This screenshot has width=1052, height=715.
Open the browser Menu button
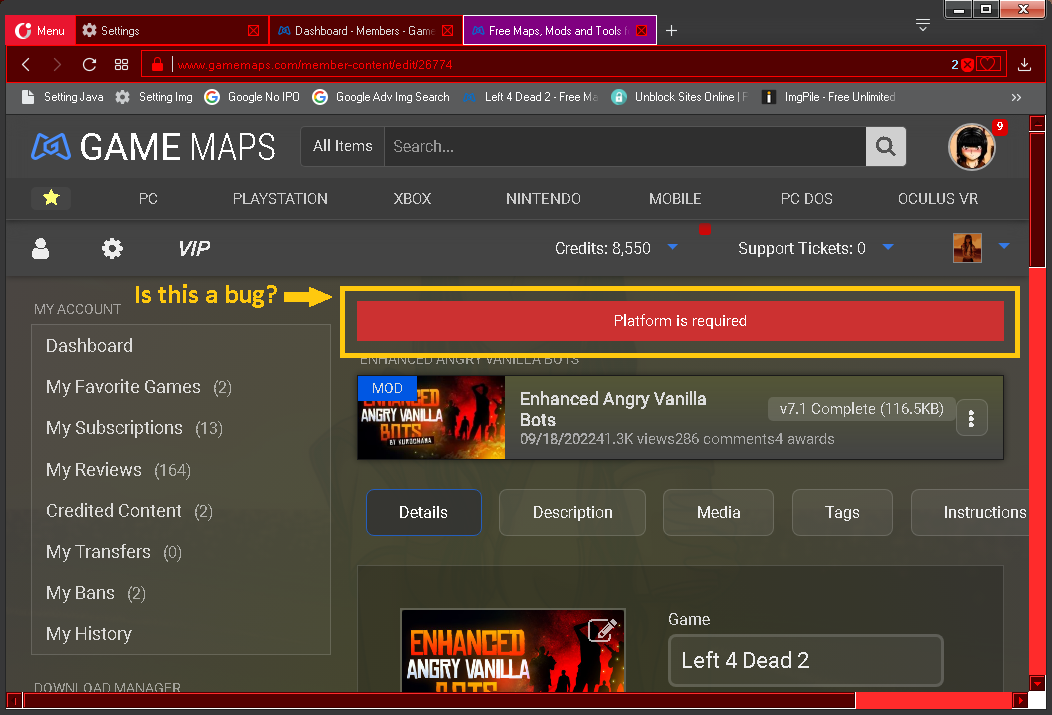coord(39,30)
